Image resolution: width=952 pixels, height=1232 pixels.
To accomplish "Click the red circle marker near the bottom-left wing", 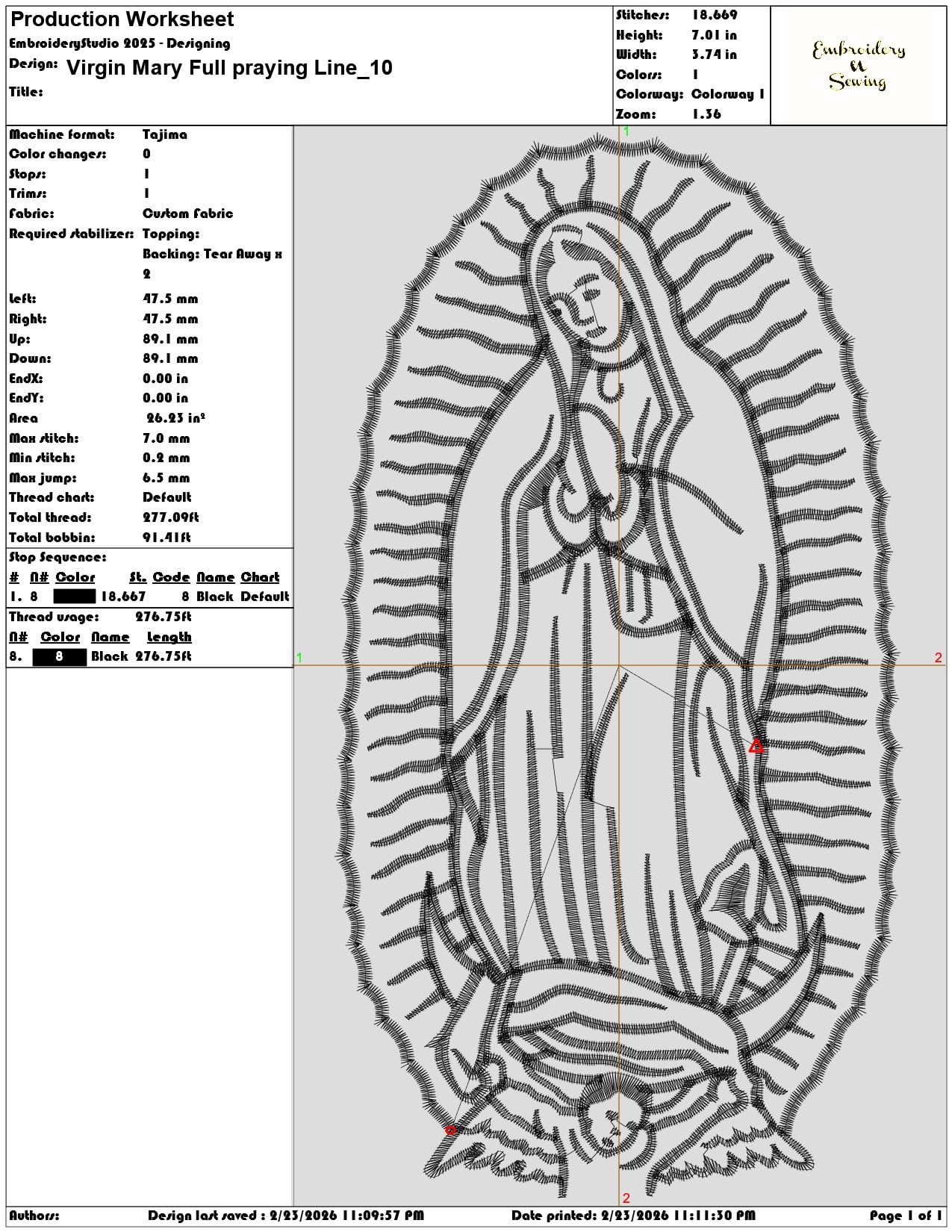I will pyautogui.click(x=451, y=1130).
